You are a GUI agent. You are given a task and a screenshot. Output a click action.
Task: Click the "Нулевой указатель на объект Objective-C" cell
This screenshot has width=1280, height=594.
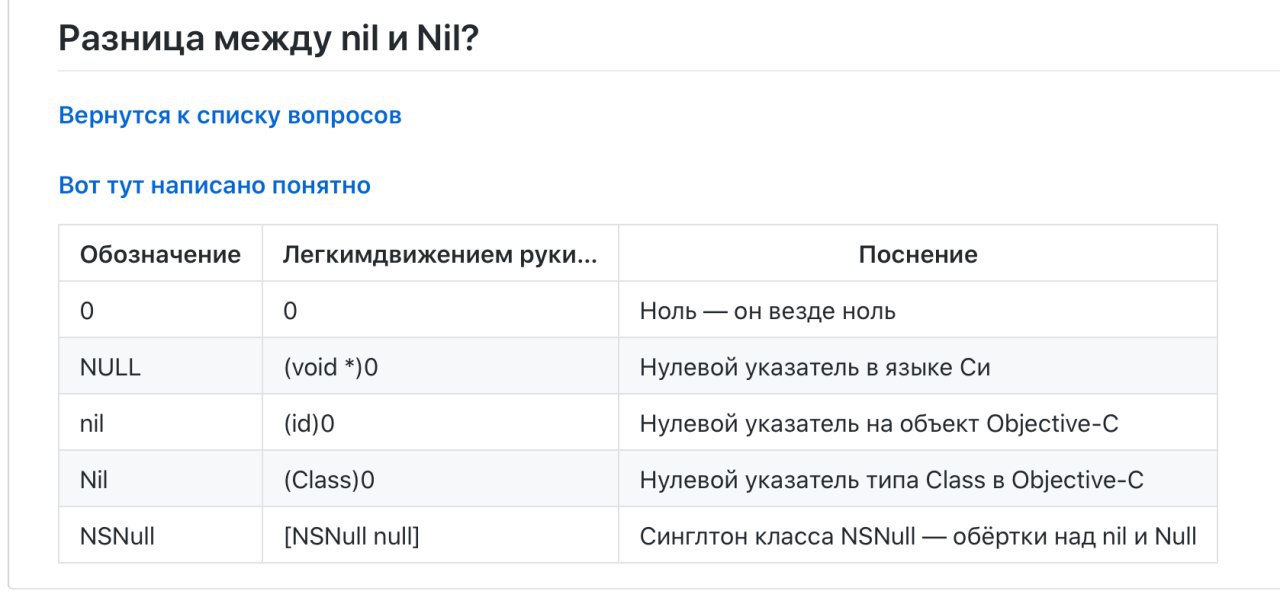(x=918, y=423)
